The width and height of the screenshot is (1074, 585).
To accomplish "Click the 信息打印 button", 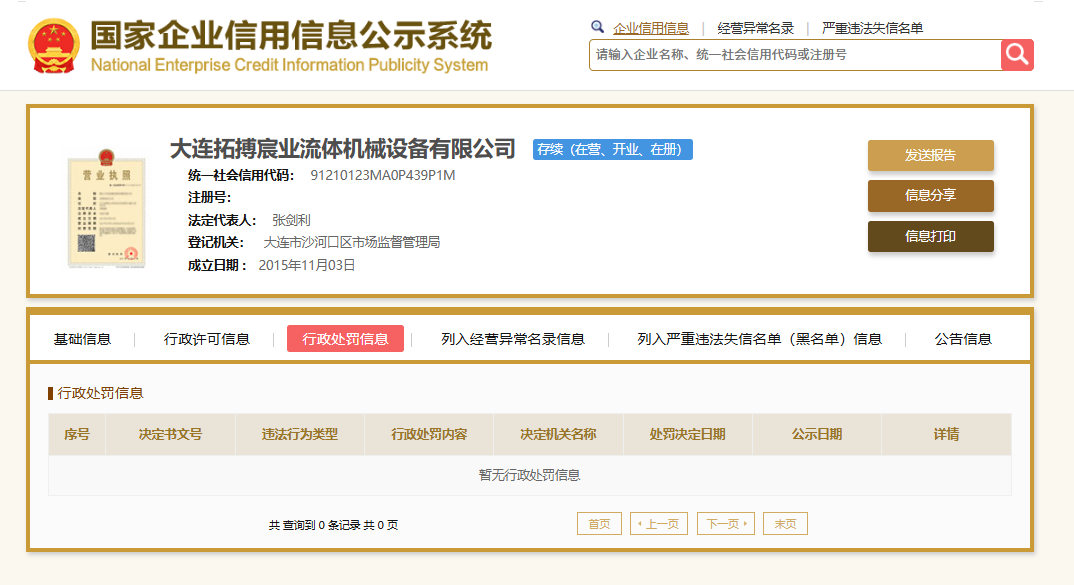I will (x=931, y=236).
